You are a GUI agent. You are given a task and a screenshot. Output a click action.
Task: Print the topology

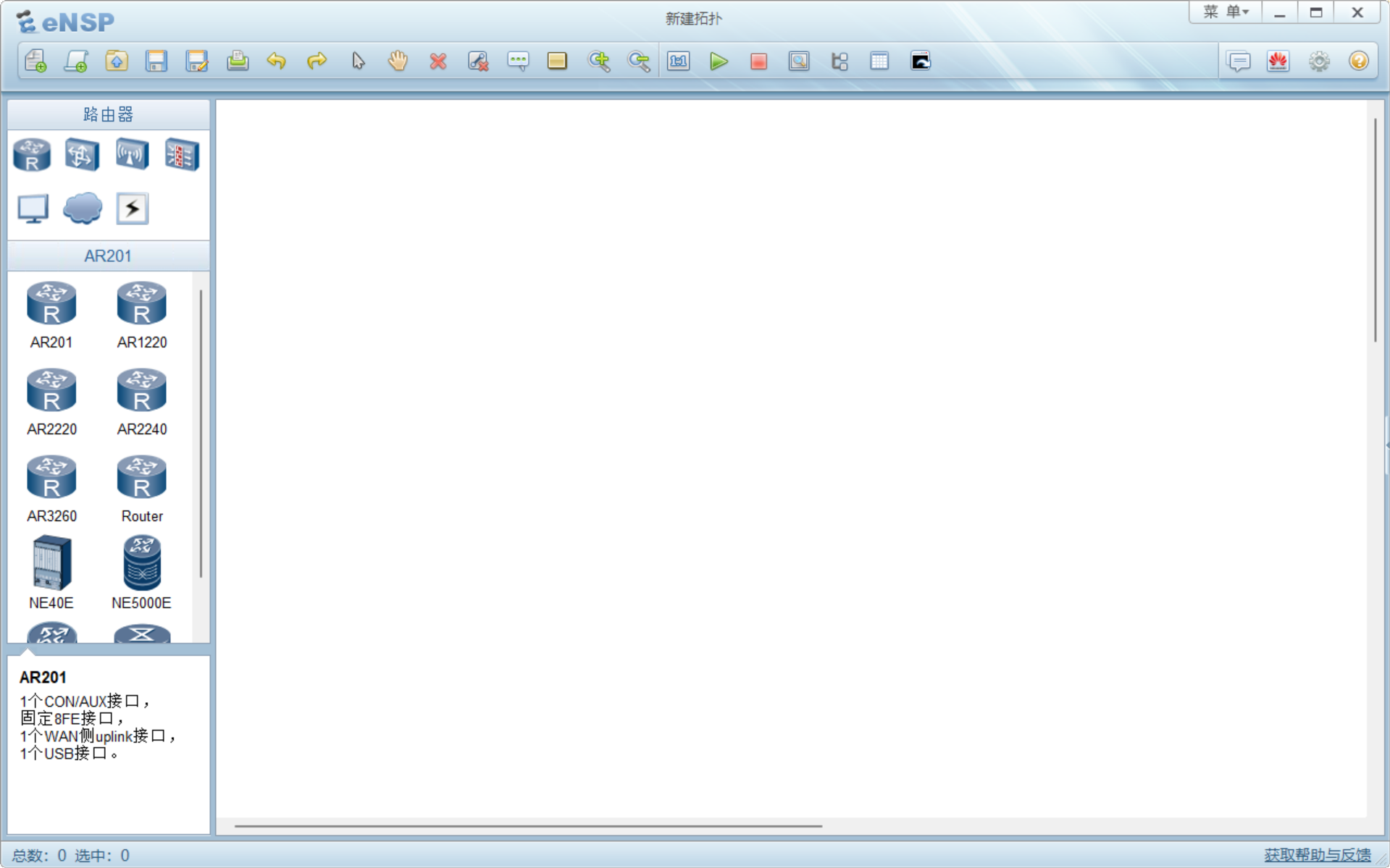[x=238, y=62]
